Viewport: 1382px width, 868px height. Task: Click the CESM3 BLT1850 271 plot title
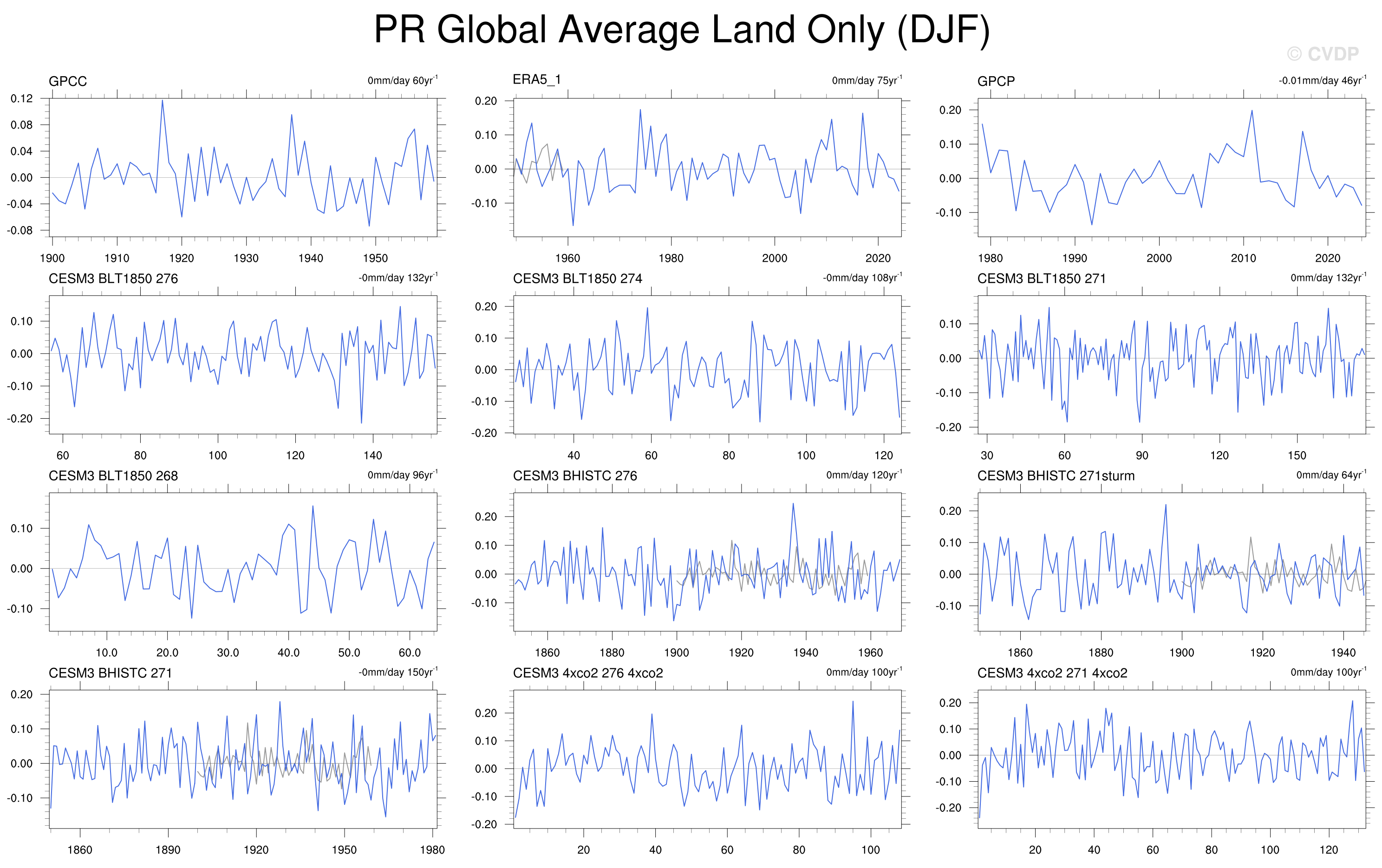tap(1041, 279)
